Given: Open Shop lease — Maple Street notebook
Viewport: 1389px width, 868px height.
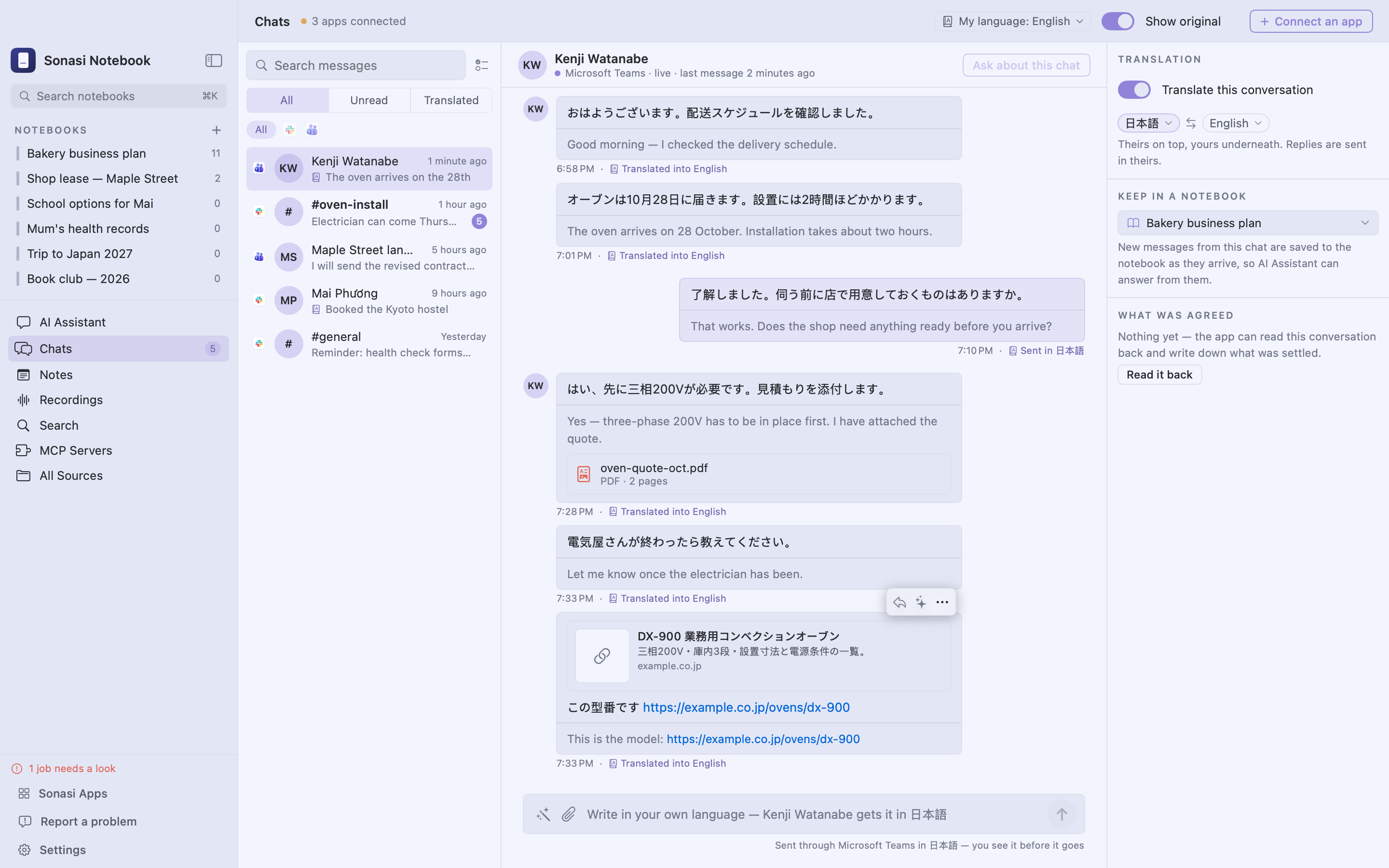Looking at the screenshot, I should [118, 178].
